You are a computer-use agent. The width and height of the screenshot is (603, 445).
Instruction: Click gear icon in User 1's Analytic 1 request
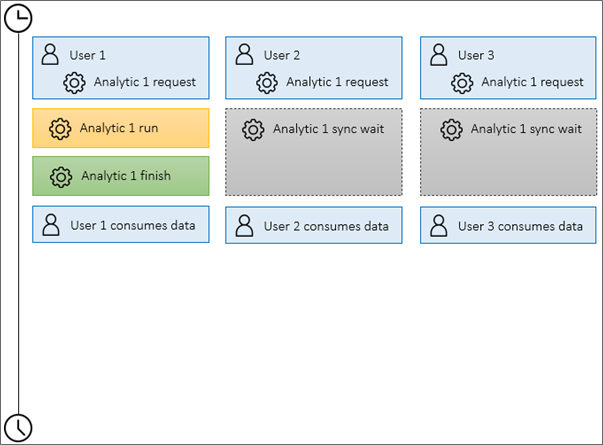point(75,83)
